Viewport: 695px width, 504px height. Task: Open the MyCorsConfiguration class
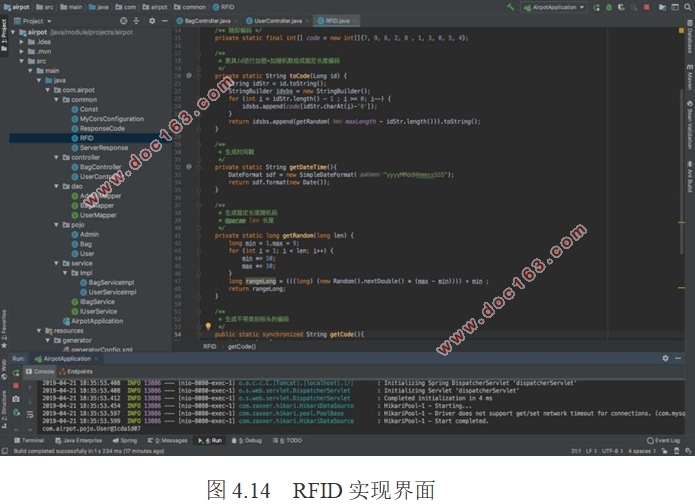pyautogui.click(x=108, y=119)
